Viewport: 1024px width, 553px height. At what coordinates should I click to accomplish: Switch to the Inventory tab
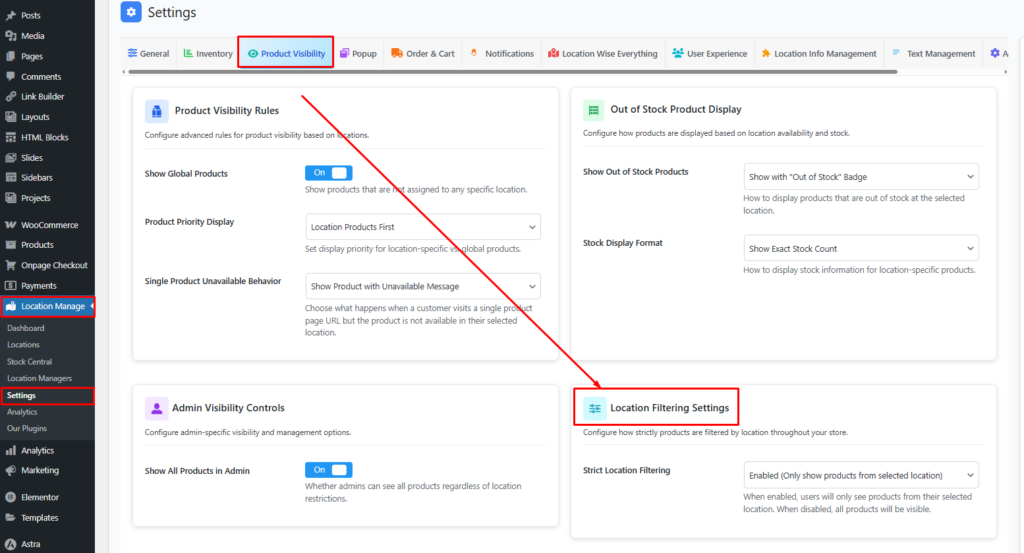coord(207,54)
